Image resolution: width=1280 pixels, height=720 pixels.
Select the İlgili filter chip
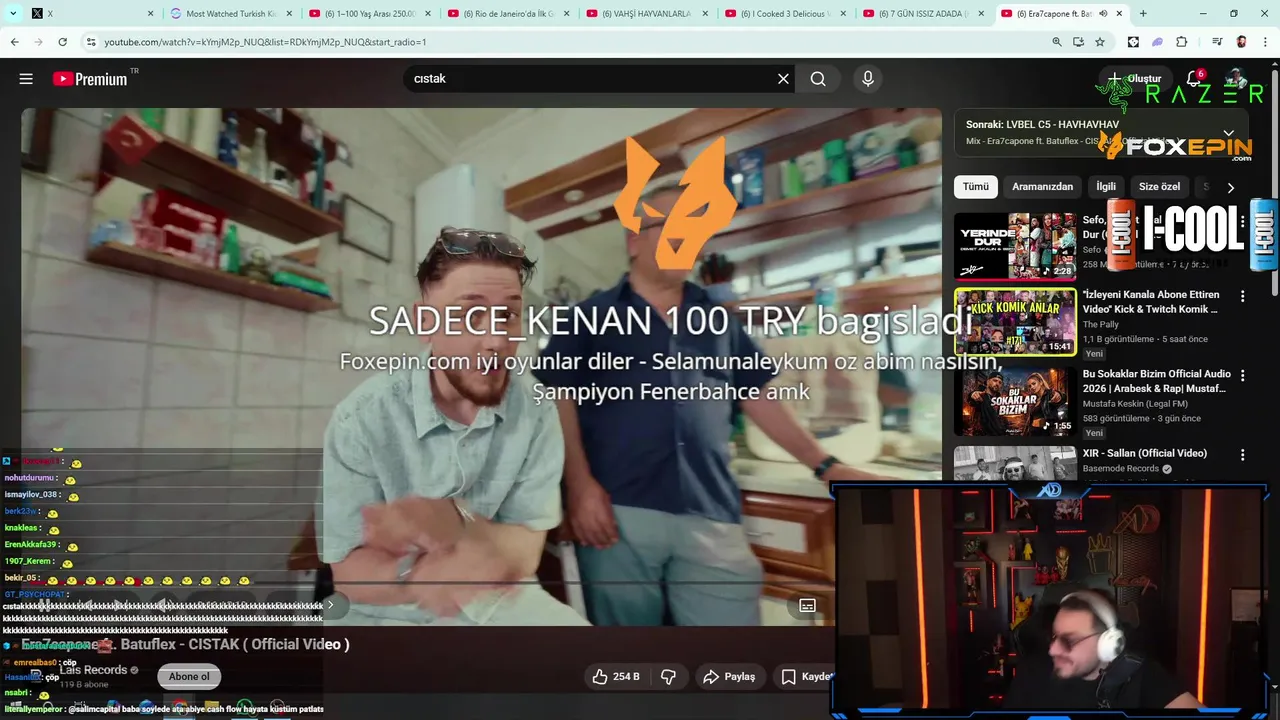point(1106,187)
